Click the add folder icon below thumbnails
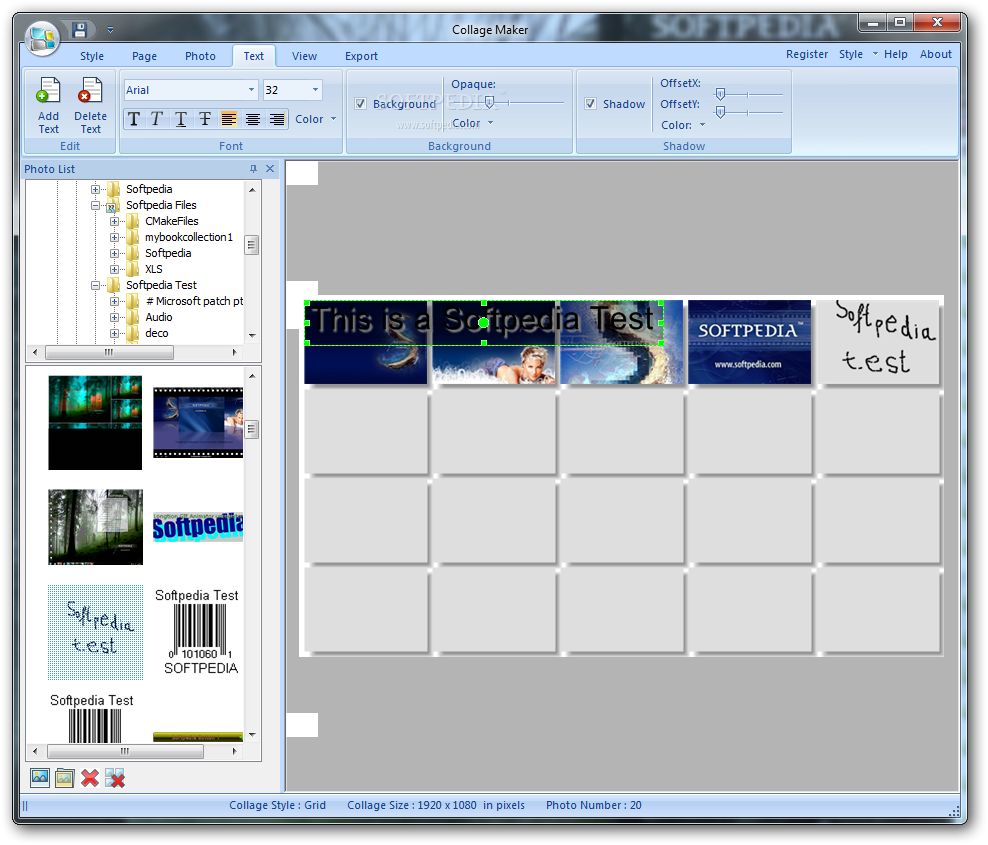Viewport: 988px width, 845px height. [64, 778]
